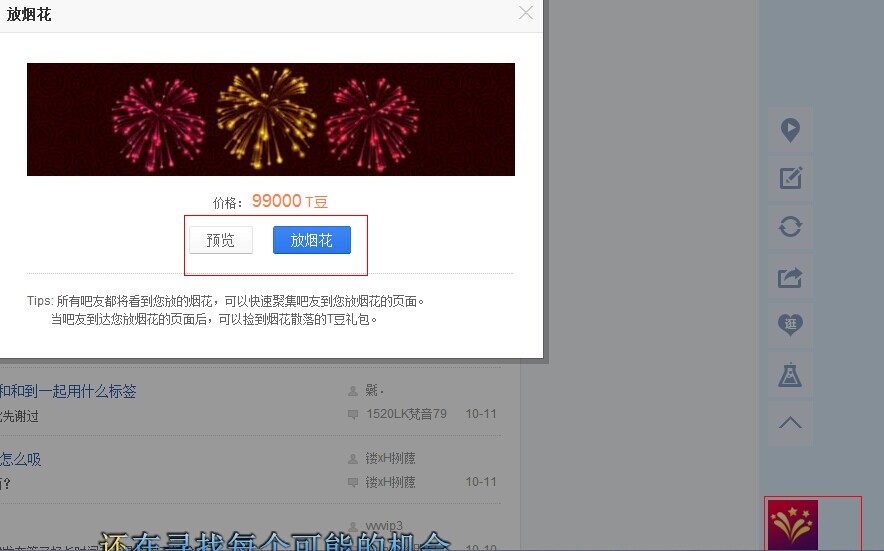The height and width of the screenshot is (551, 884).
Task: Close the 放烟花 dialog
Action: pos(525,13)
